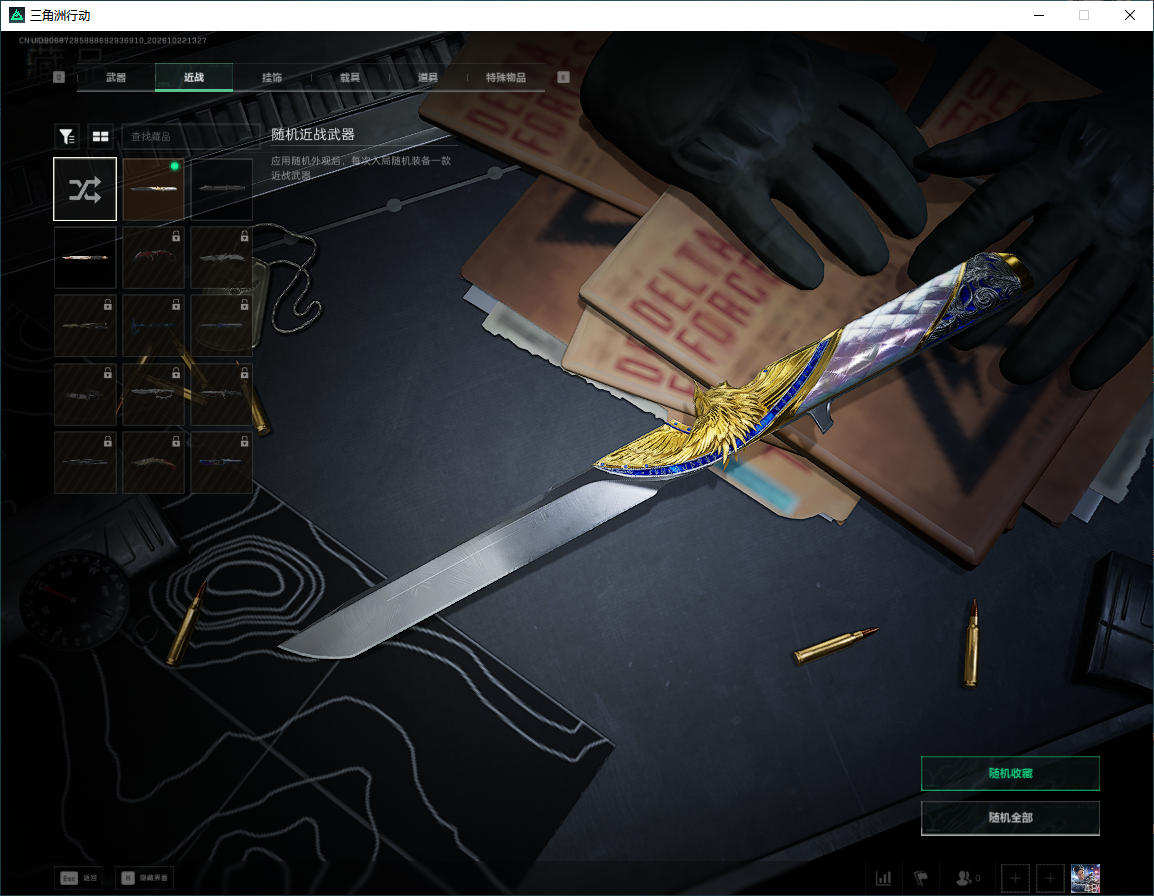Click the H 隐藏界面 button
Viewport: 1154px width, 896px height.
[145, 878]
